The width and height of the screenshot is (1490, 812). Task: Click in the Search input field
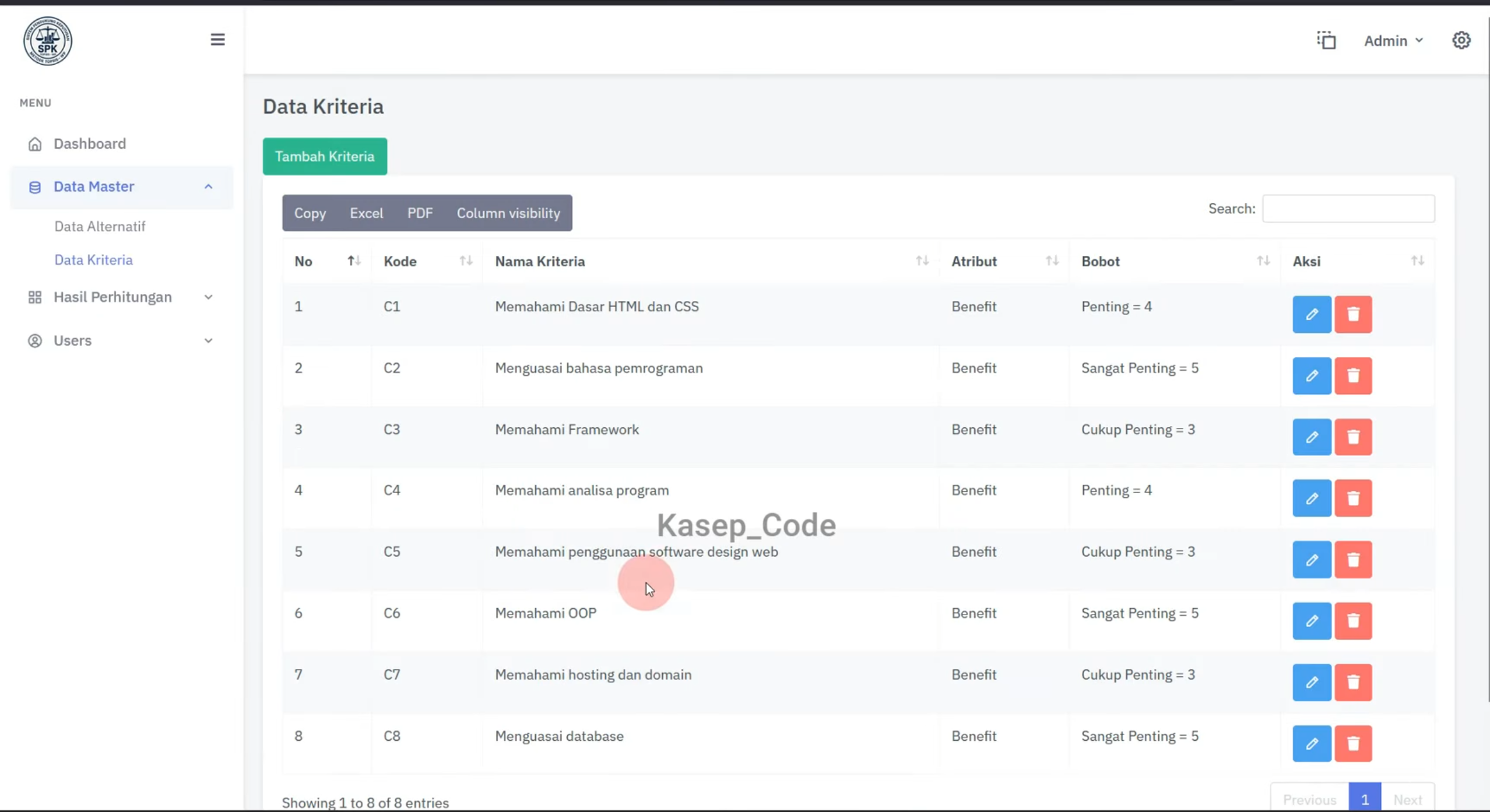1348,209
